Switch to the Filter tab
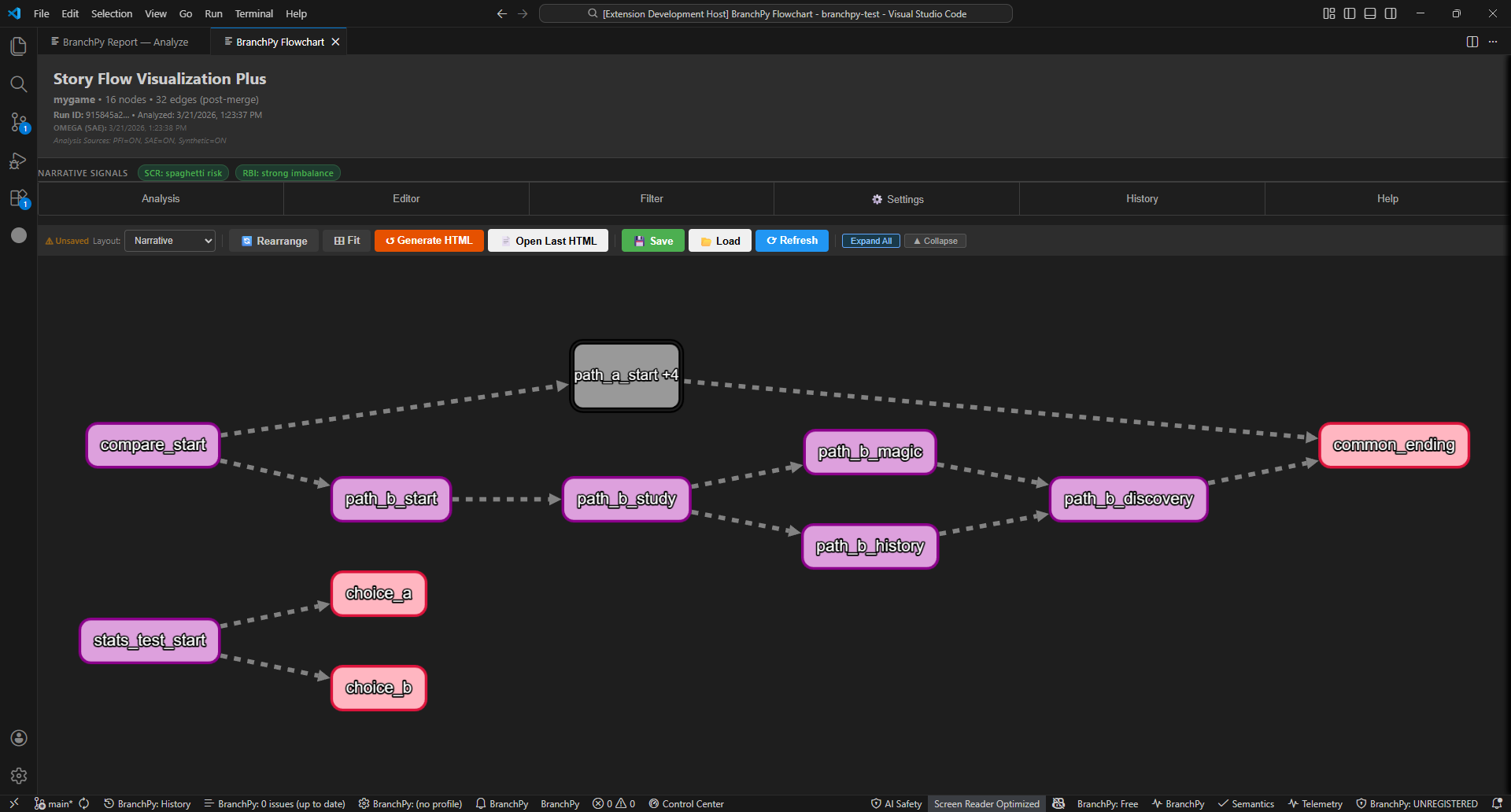 click(x=651, y=199)
